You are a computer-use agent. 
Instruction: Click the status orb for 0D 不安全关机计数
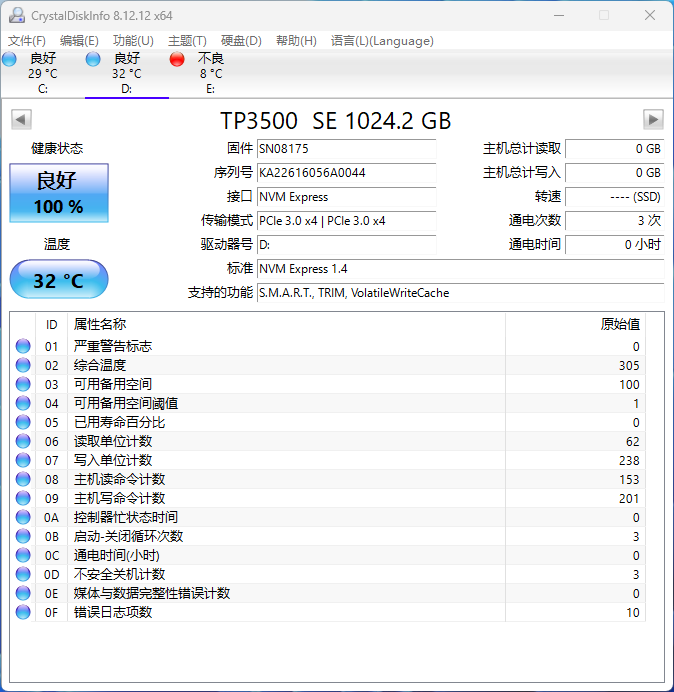[23, 574]
